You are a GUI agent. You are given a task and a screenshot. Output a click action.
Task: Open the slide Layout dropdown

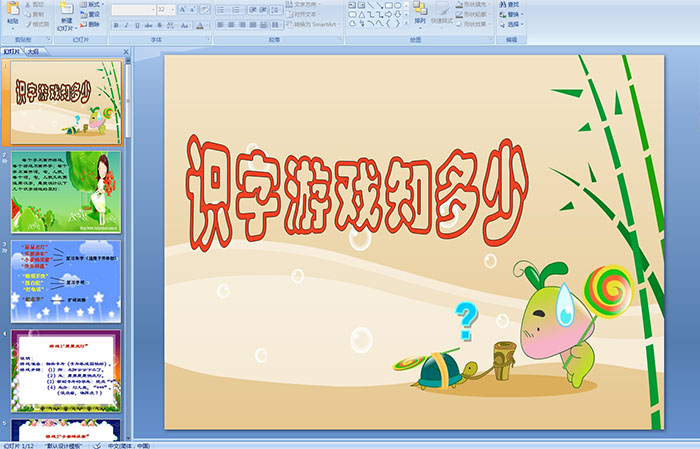coord(92,4)
